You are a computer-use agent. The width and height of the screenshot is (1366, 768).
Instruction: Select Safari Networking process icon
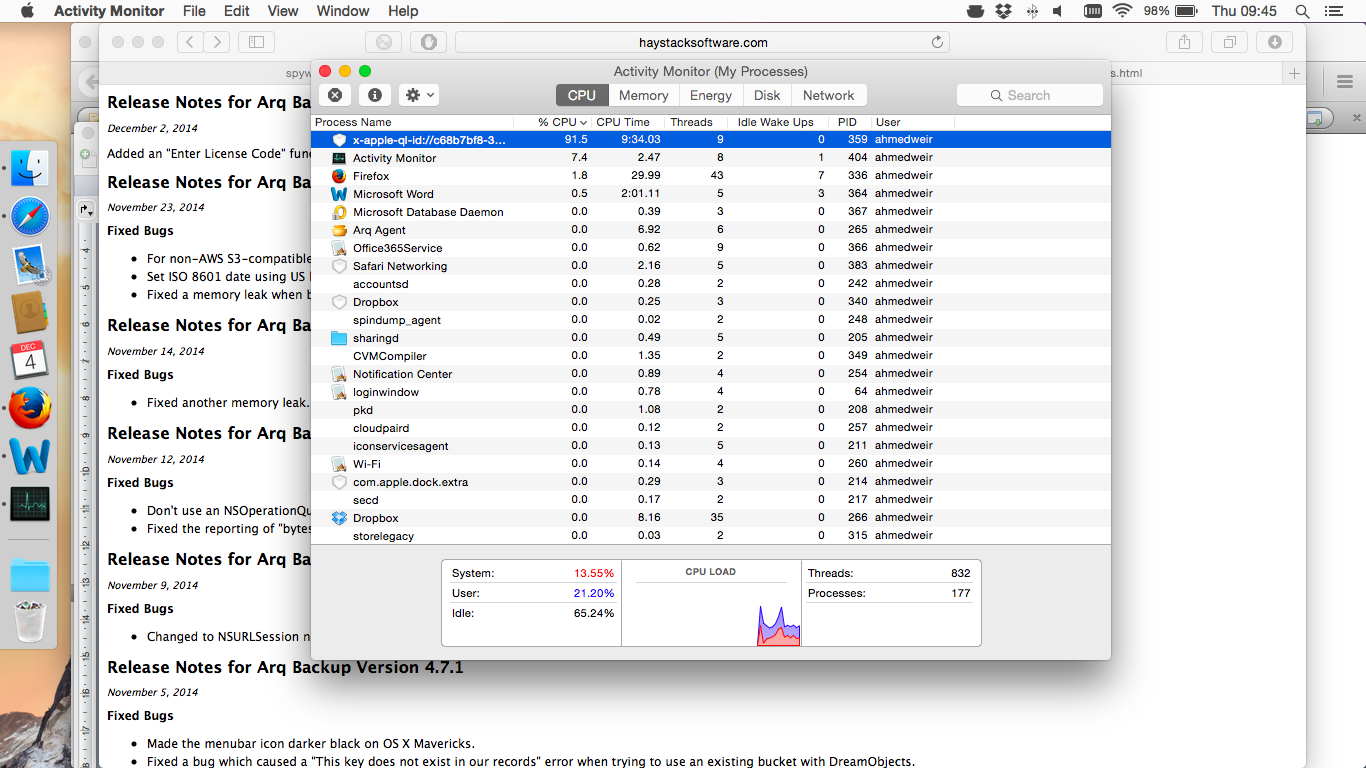point(339,266)
